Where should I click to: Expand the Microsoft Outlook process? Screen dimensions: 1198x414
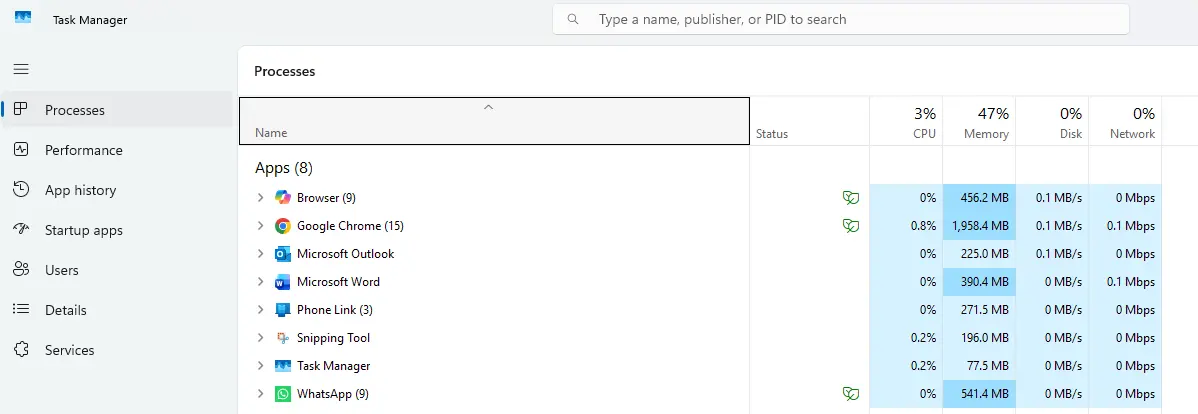pyautogui.click(x=260, y=254)
